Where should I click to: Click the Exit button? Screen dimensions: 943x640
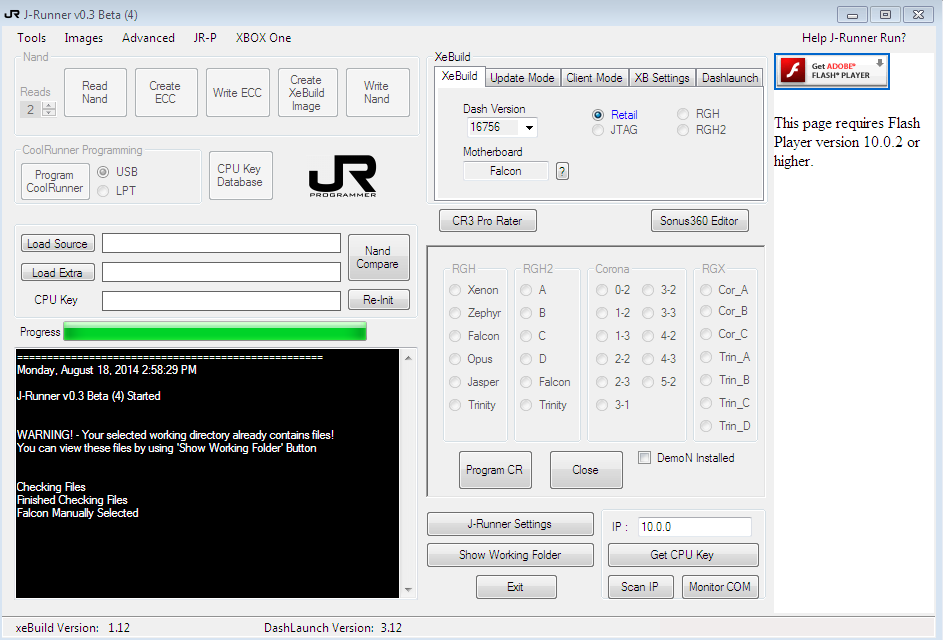516,587
